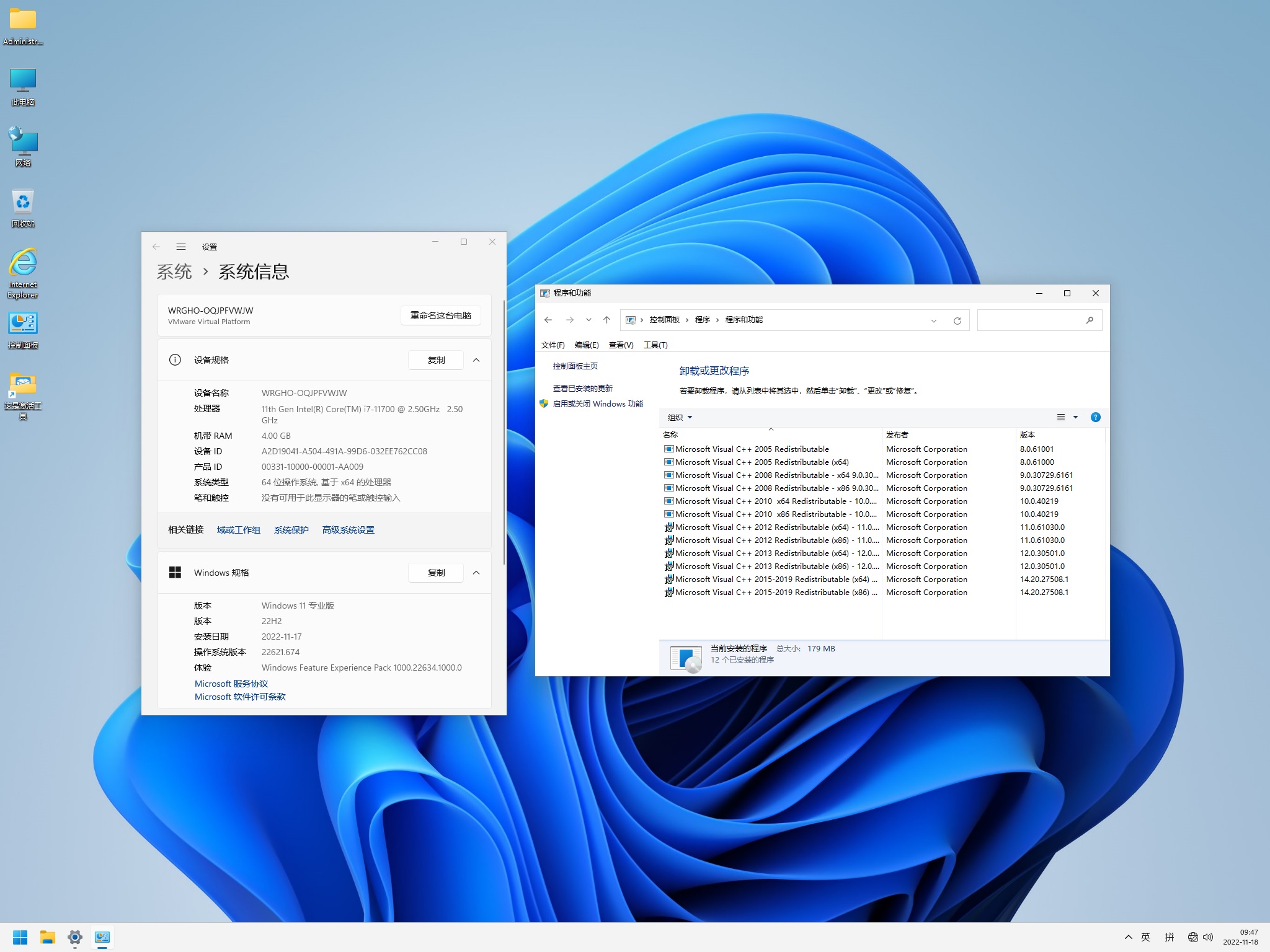Open Microsoft 软件许可条款 link
The height and width of the screenshot is (952, 1270).
[x=240, y=697]
